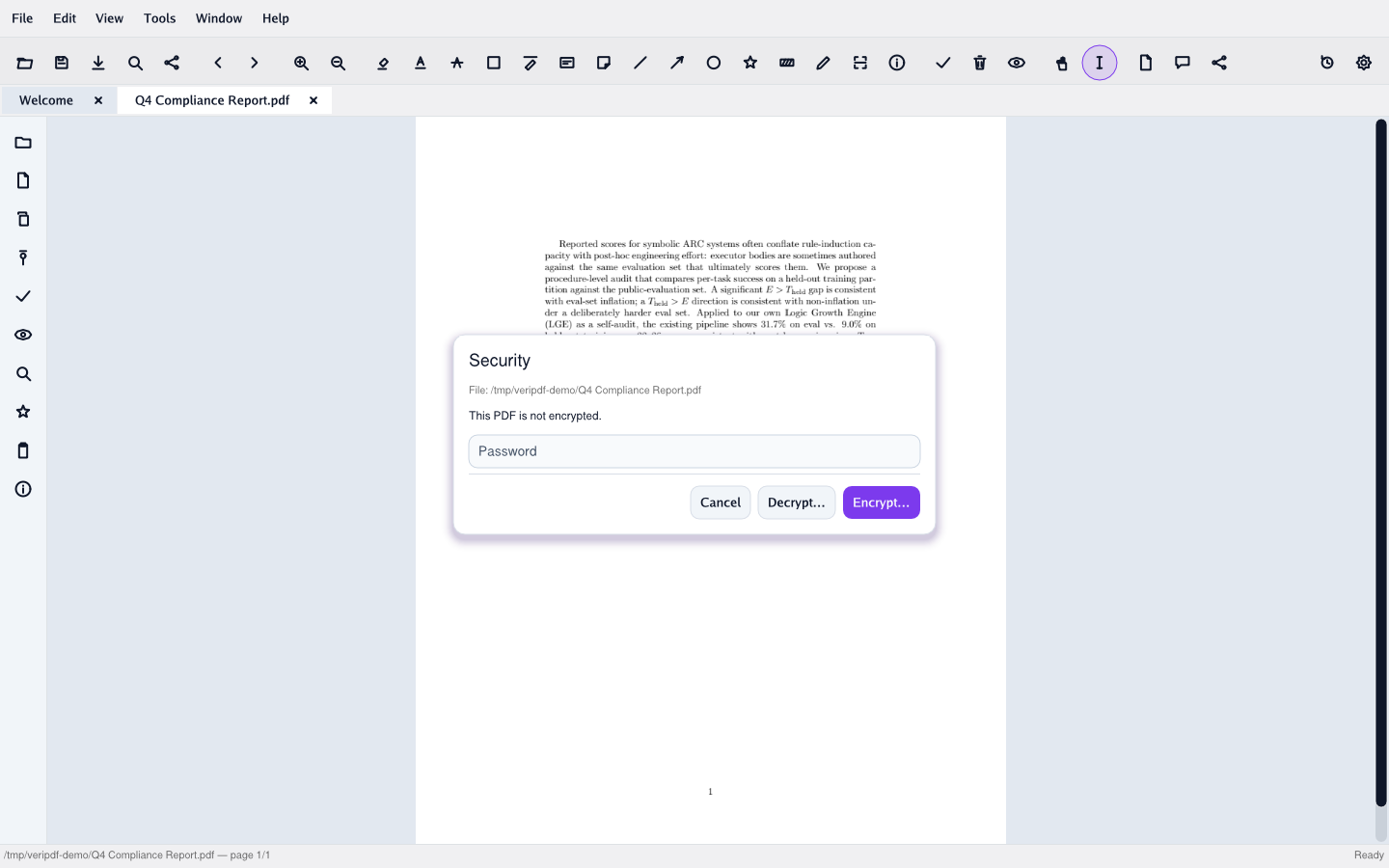Viewport: 1389px width, 868px height.
Task: Click the vertical scrollbar thumb
Action: pos(1381,463)
